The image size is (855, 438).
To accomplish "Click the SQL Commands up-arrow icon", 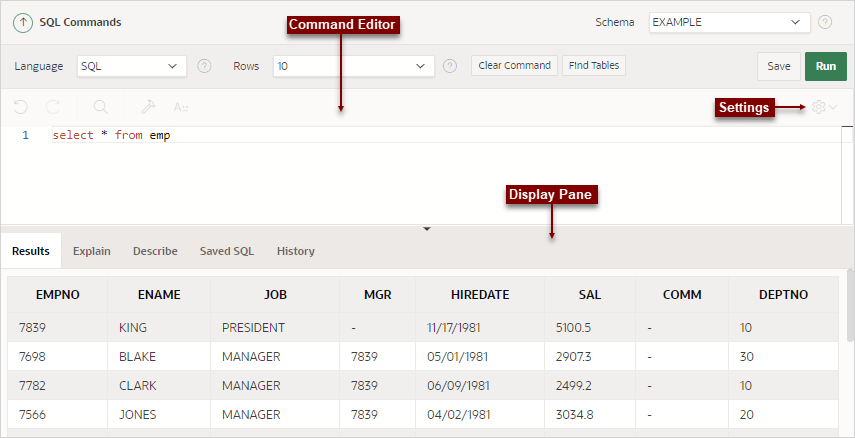I will [23, 22].
